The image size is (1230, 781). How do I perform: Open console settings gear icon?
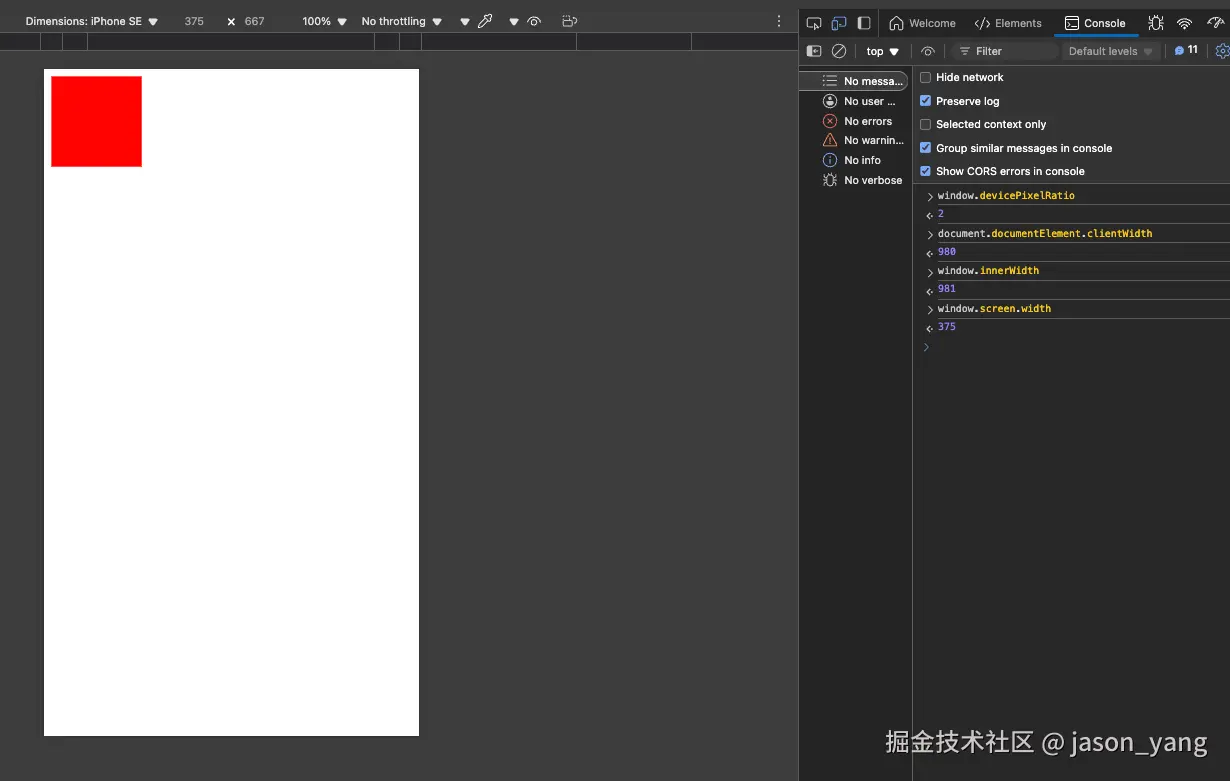coord(1222,51)
